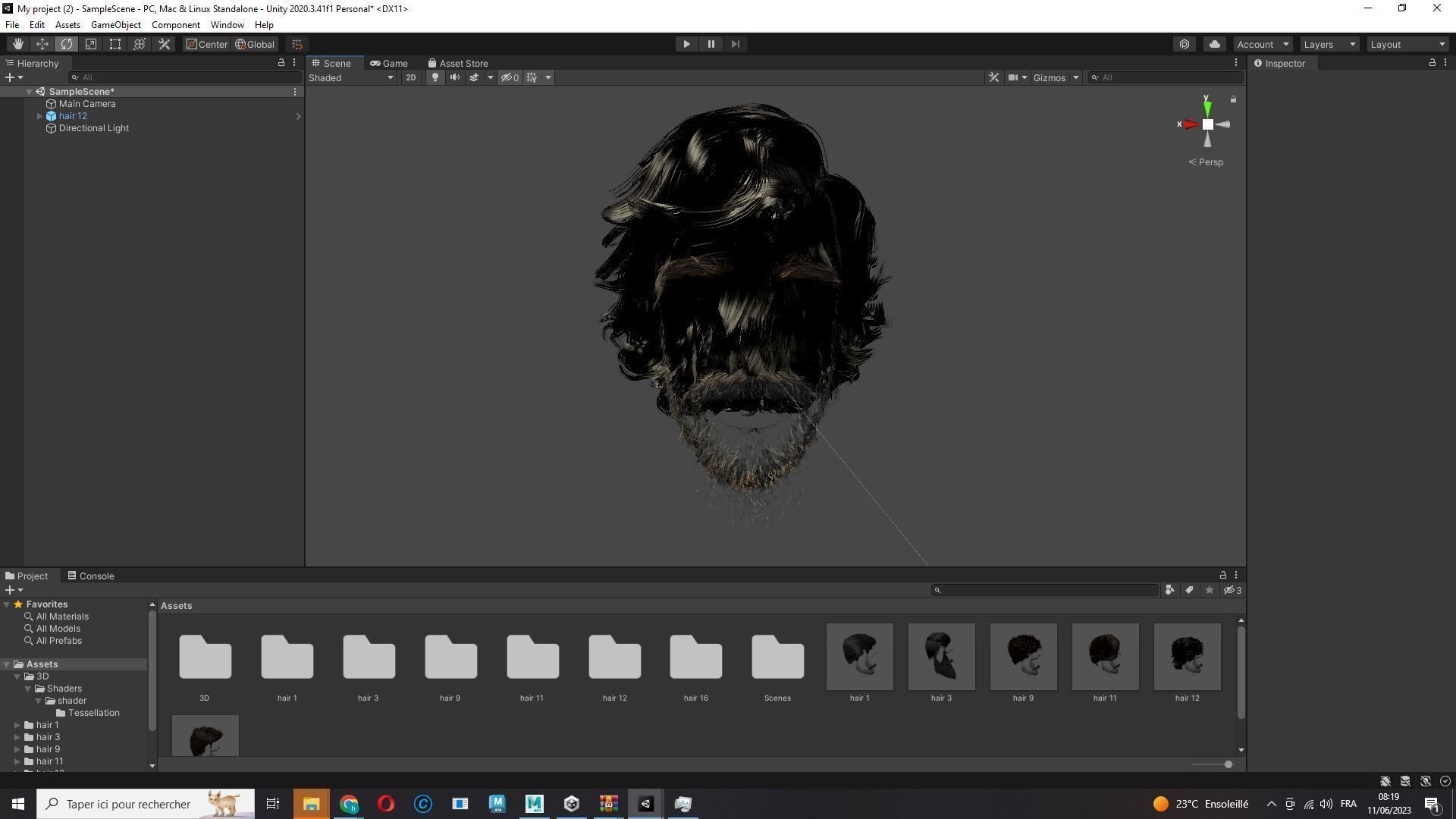Lock scene gizmo rotation
The image size is (1456, 819).
coord(1233,99)
